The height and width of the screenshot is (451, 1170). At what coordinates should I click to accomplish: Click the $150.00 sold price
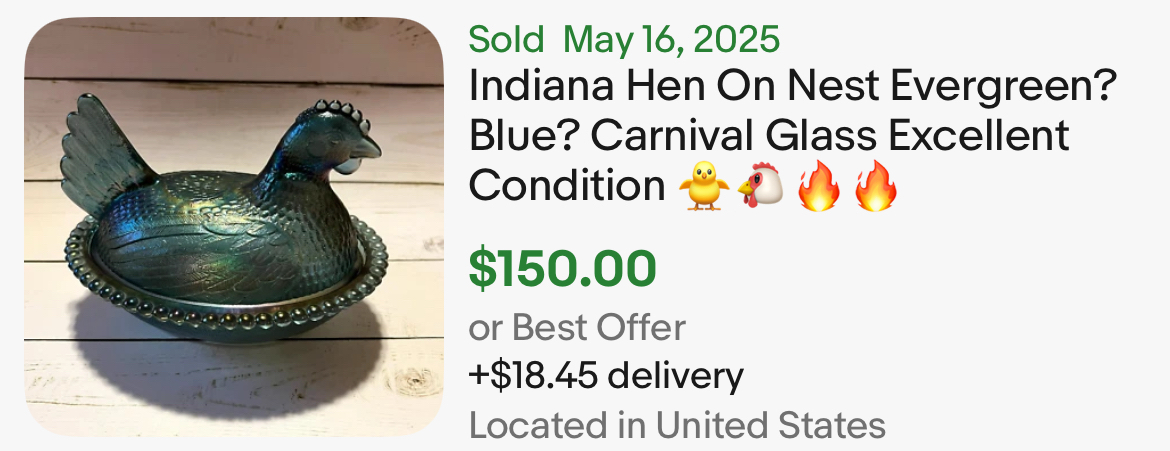(x=563, y=267)
